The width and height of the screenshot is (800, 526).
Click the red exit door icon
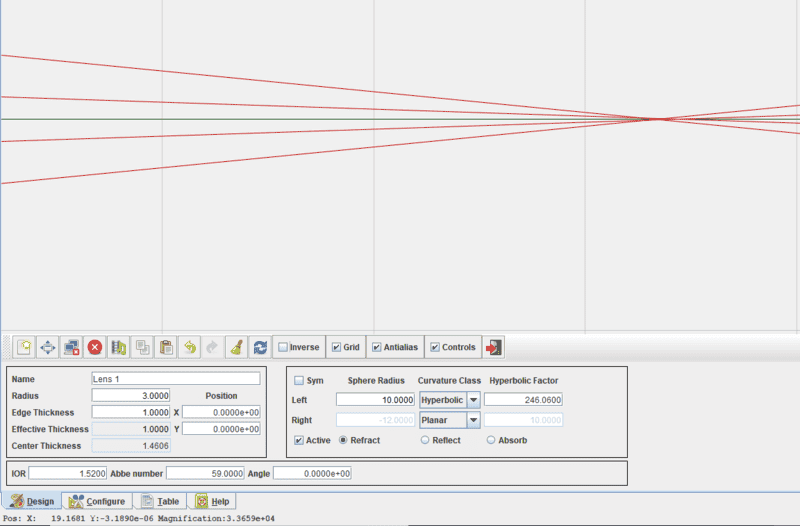(494, 347)
